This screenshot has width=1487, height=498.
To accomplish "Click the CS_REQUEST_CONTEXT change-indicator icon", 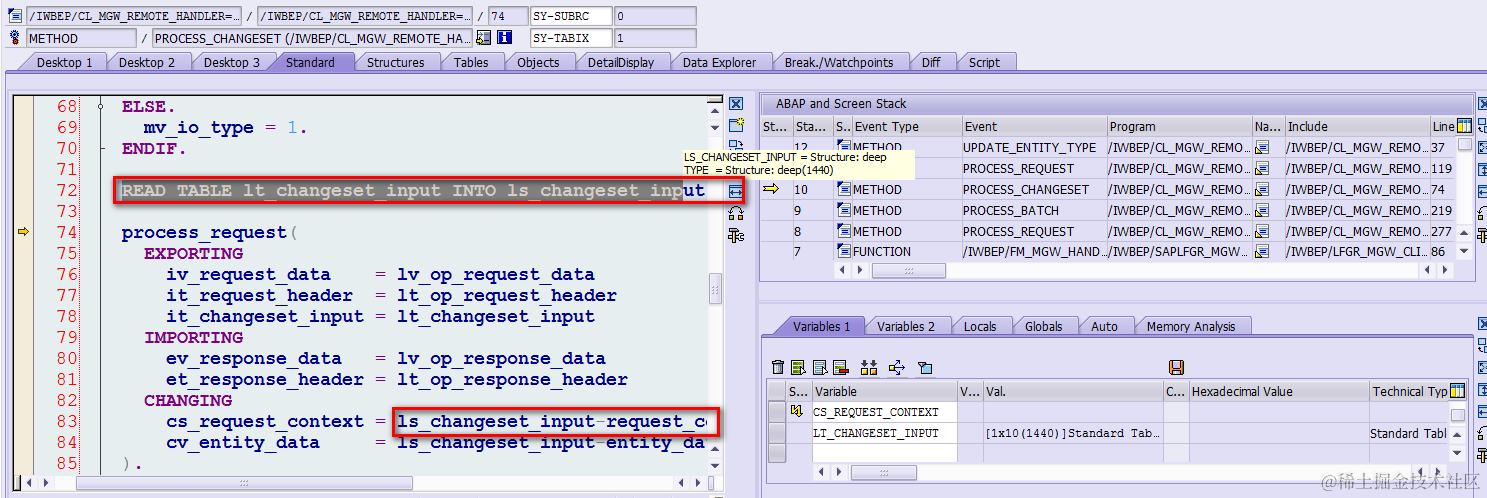I will 797,412.
